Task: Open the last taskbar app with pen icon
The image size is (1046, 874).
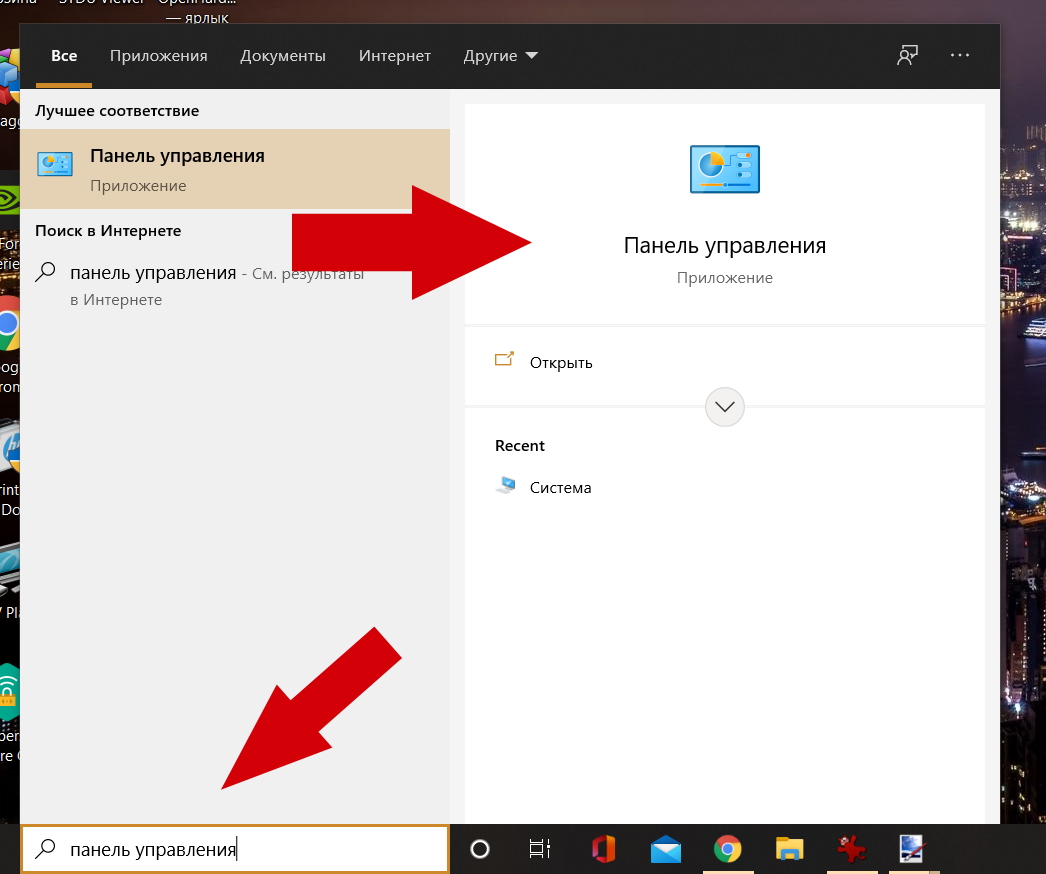Action: click(x=912, y=849)
